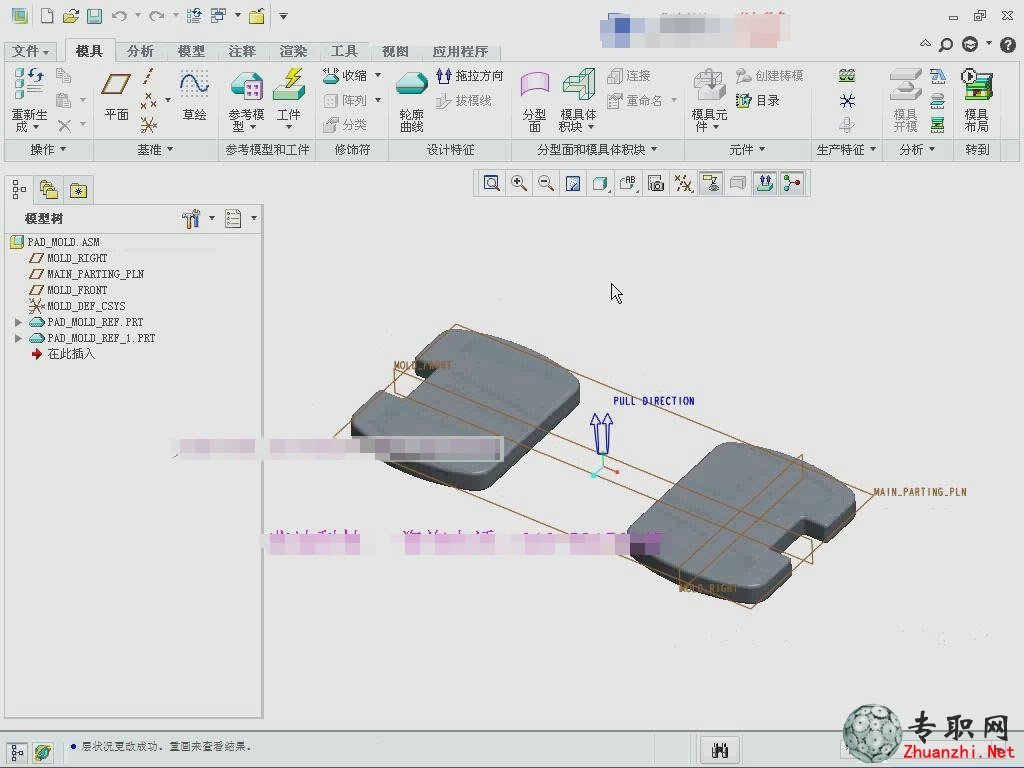Toggle the model tree navigator tab
This screenshot has height=768, width=1024.
point(19,190)
